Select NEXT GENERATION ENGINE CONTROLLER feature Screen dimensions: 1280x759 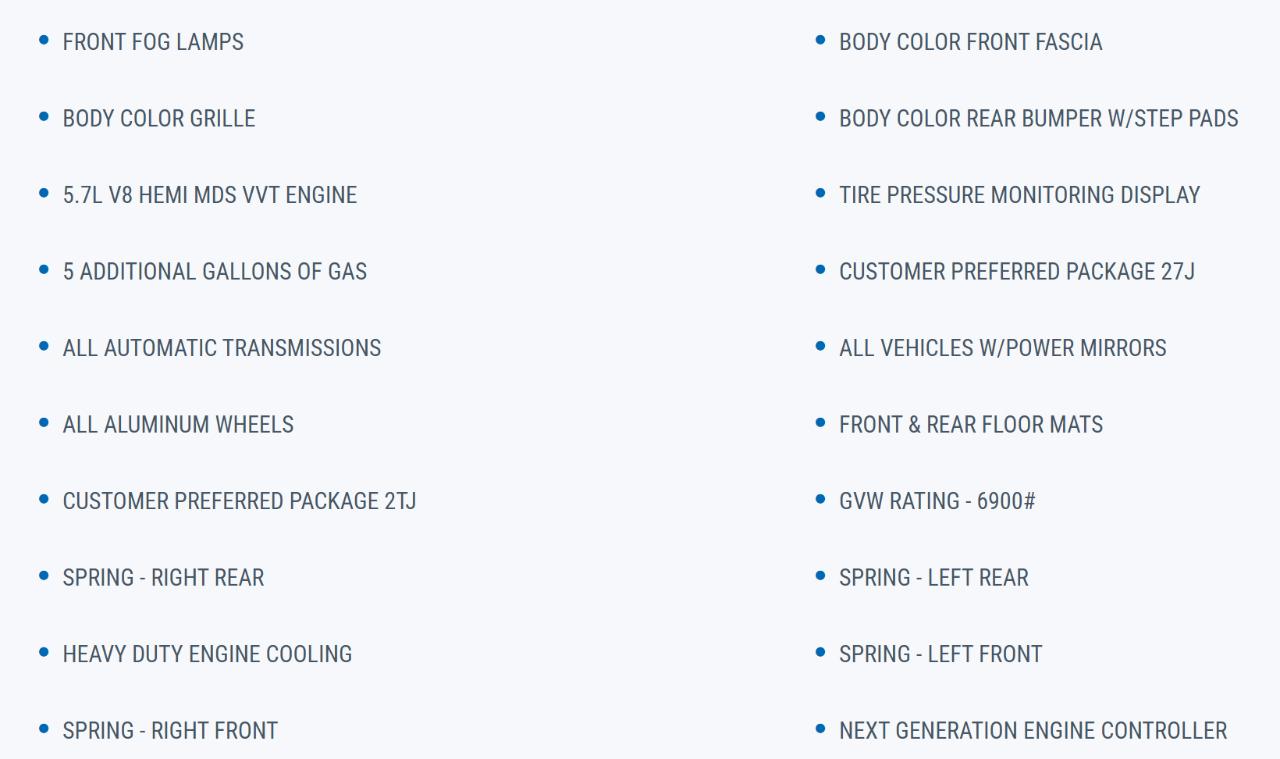coord(1033,730)
